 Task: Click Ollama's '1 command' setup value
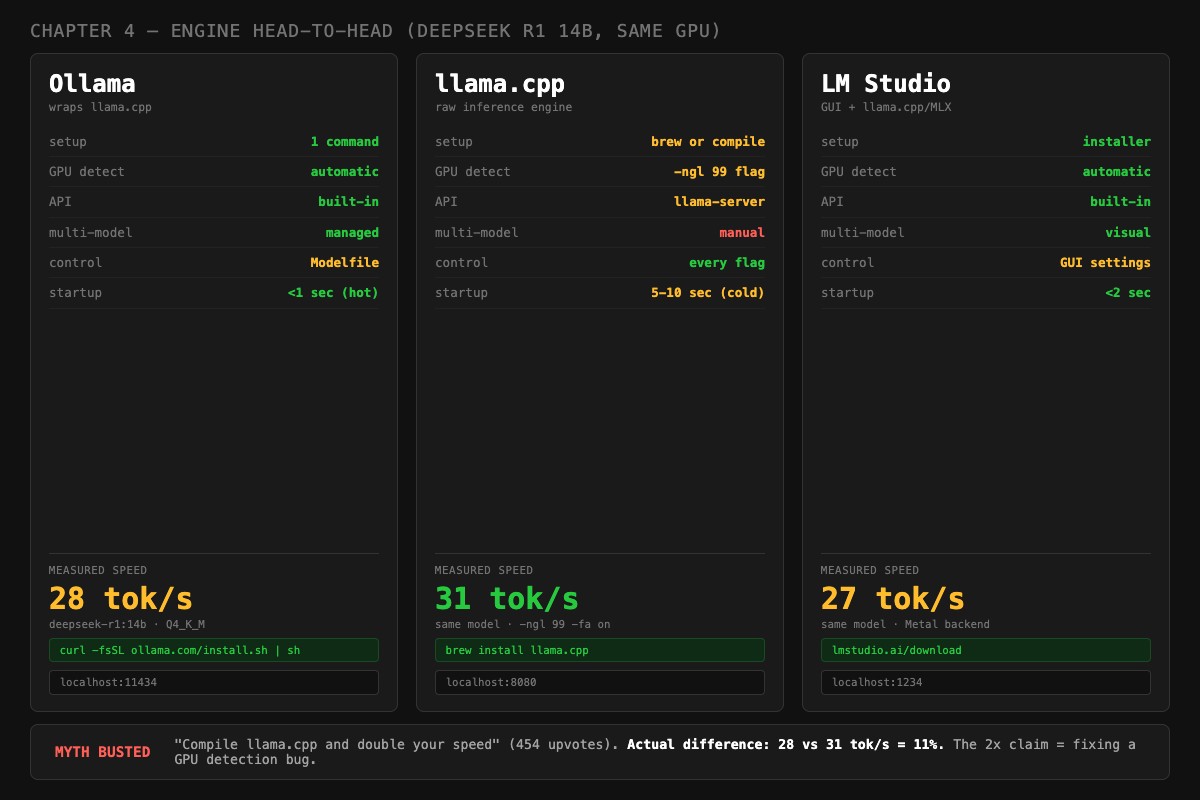pyautogui.click(x=345, y=142)
